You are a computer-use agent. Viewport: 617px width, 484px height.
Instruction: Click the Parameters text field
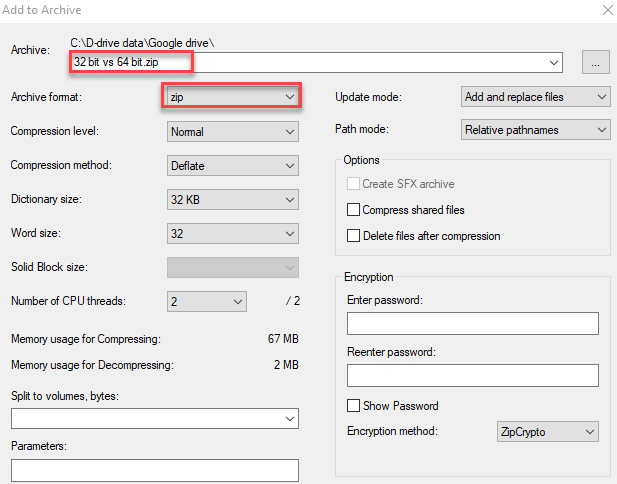point(155,470)
